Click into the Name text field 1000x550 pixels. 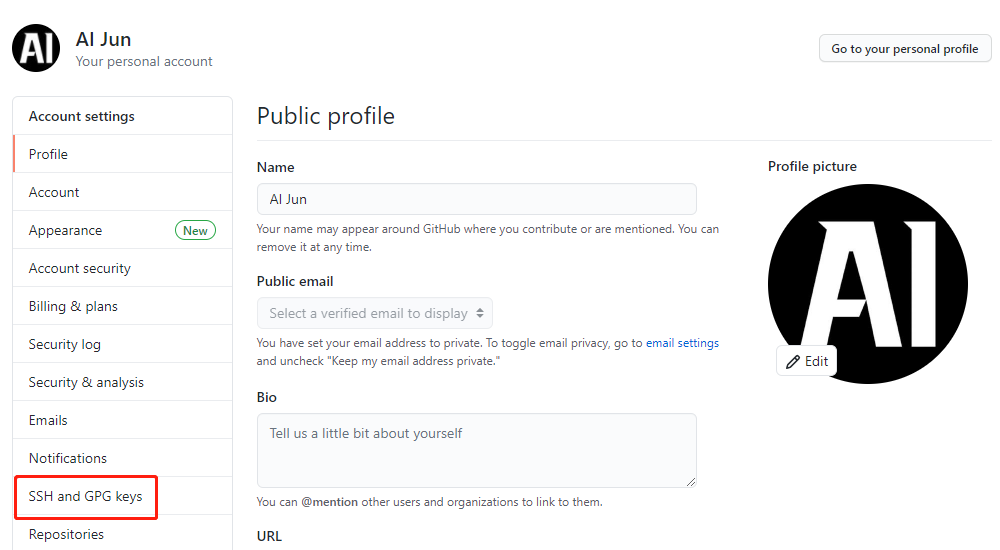coord(476,199)
